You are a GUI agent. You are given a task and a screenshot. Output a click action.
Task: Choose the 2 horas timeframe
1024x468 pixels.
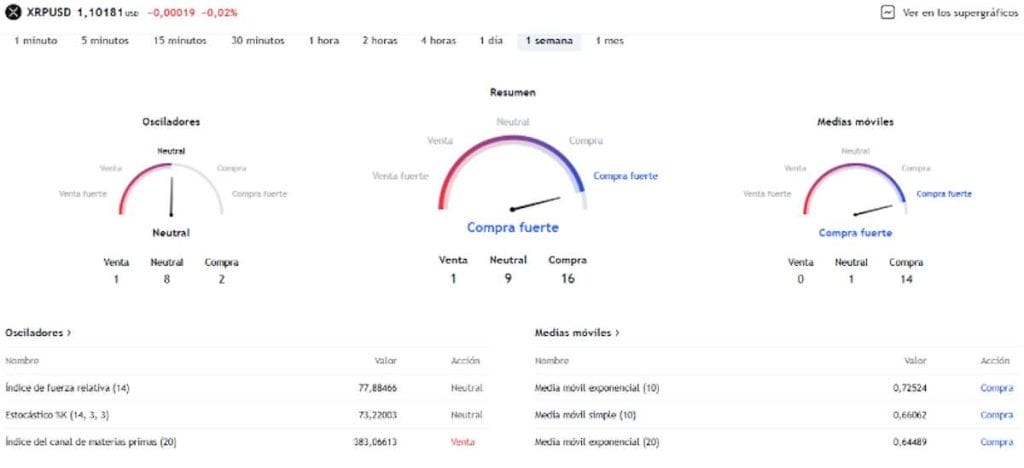380,40
